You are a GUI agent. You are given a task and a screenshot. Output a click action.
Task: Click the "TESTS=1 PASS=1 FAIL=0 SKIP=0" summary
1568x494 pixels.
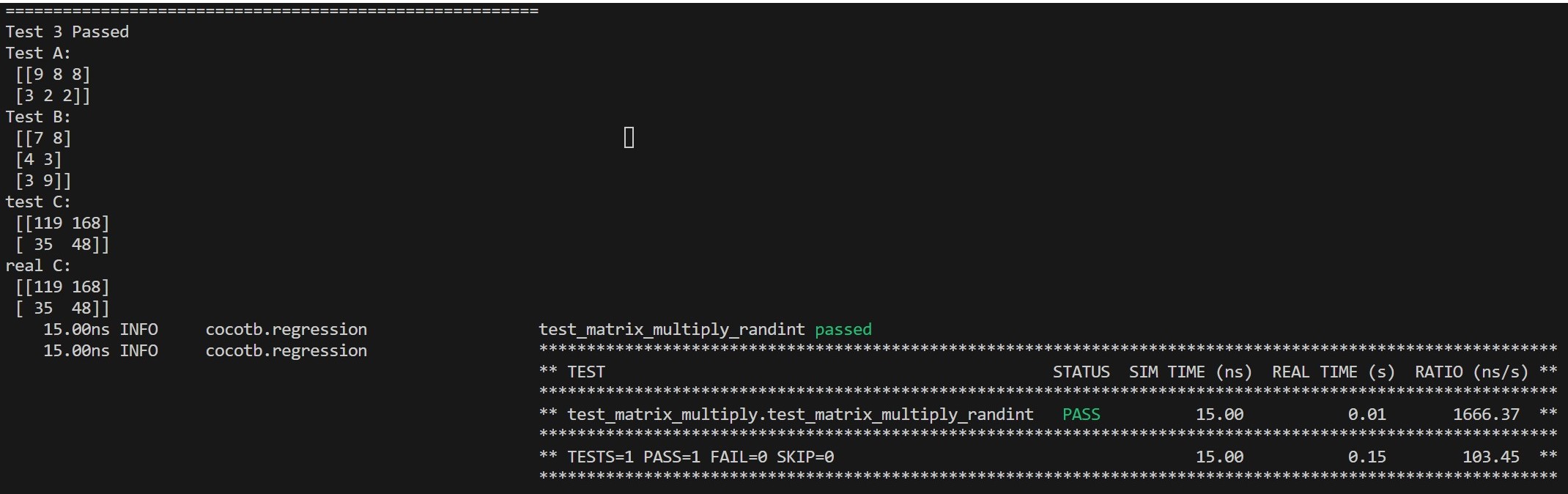coord(700,457)
